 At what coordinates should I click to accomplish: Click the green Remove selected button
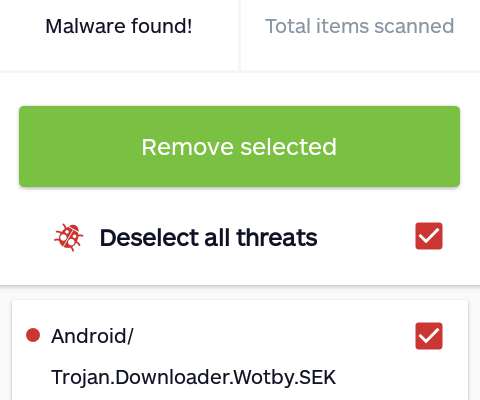[239, 147]
